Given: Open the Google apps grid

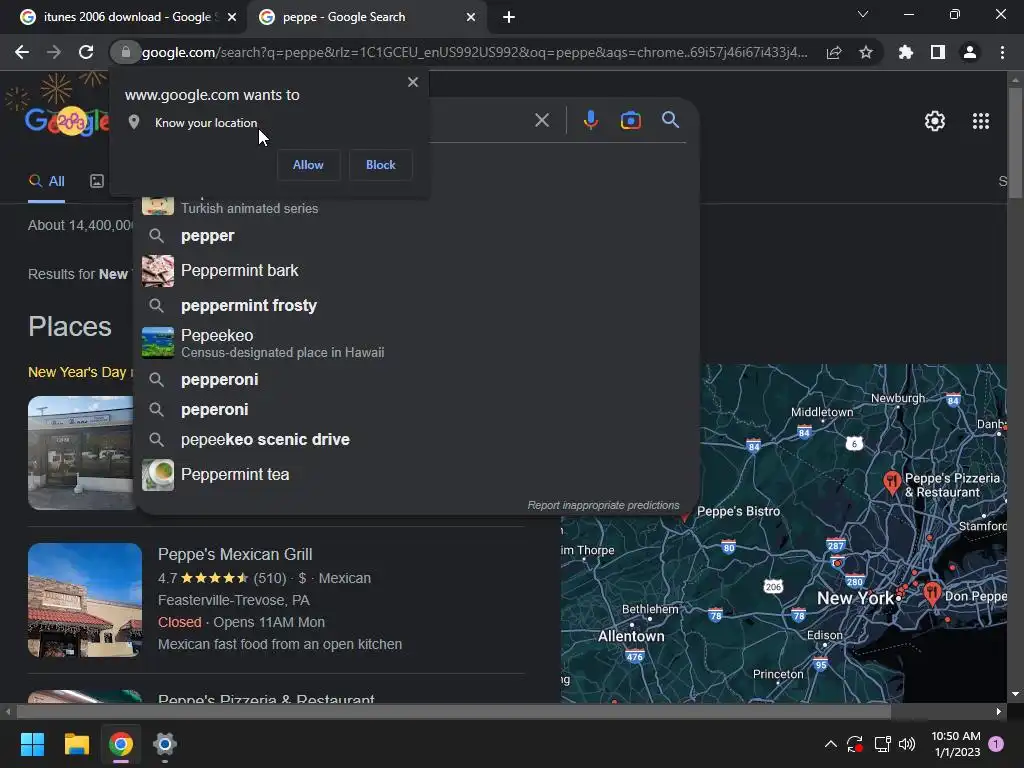Looking at the screenshot, I should coord(980,121).
